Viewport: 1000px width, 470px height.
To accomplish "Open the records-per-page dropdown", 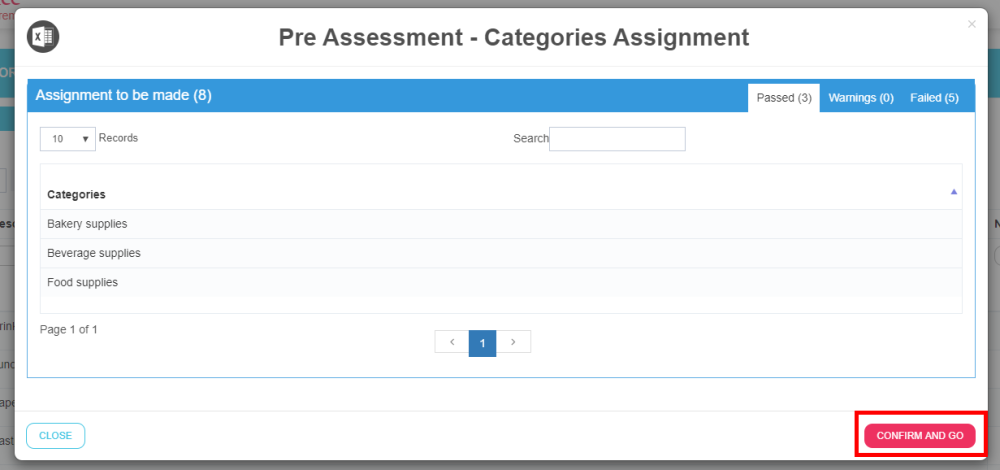I will (x=68, y=139).
